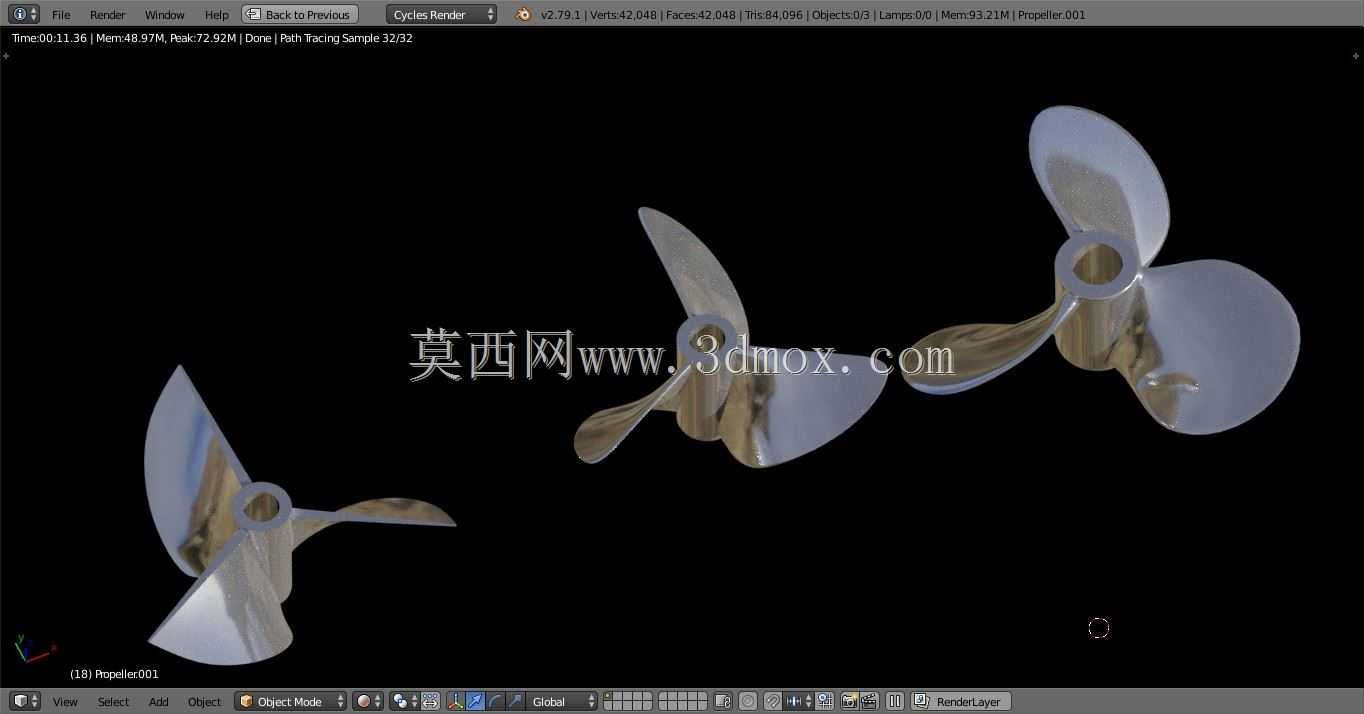Open the 3D View editor type selector
Screen dimensions: 1364x714
[24, 701]
